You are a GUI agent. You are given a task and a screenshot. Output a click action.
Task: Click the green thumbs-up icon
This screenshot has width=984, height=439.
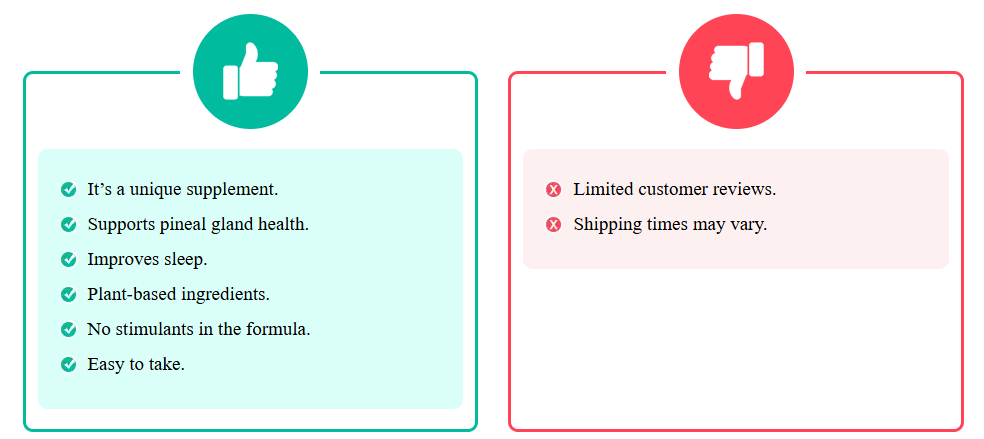tap(250, 72)
